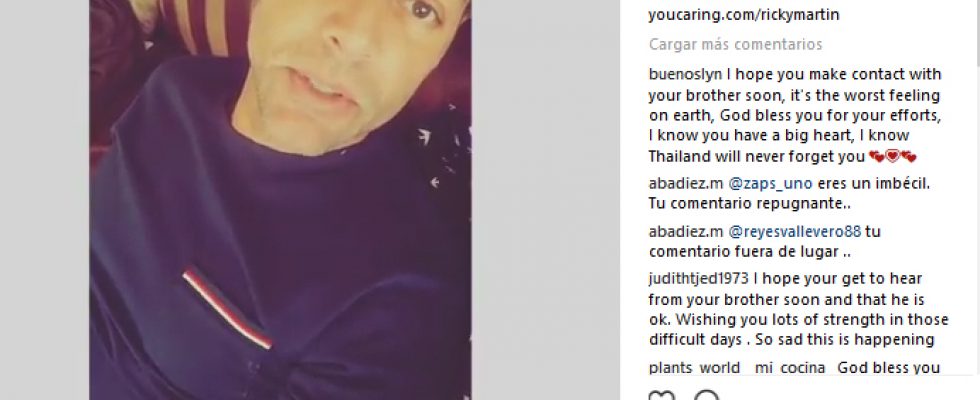Screen dimensions: 980x400
Task: Click the 'Thailand will never forget you' comment text
Action: [x=756, y=157]
